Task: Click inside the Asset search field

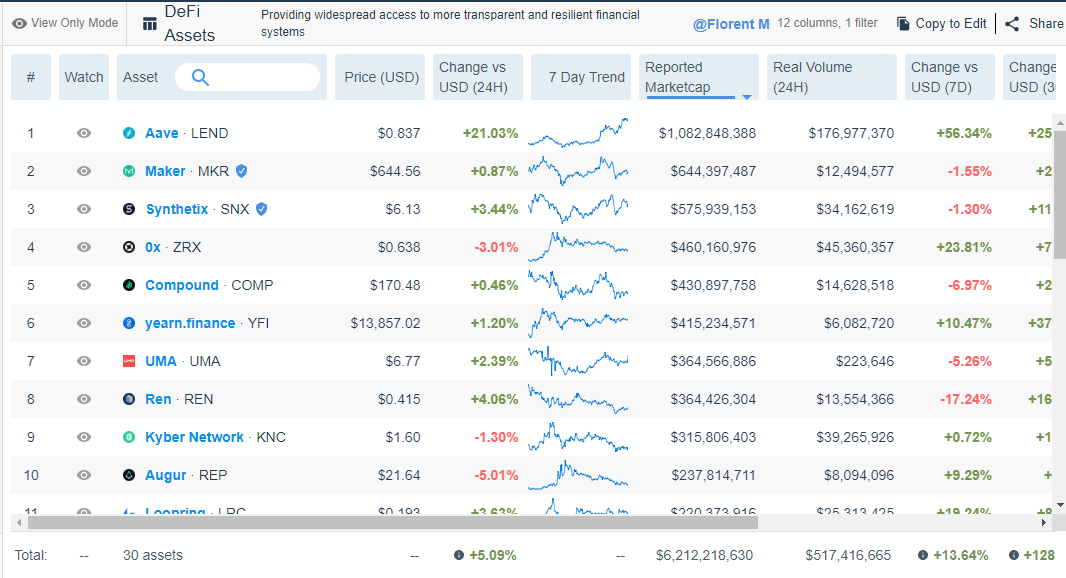Action: [247, 77]
